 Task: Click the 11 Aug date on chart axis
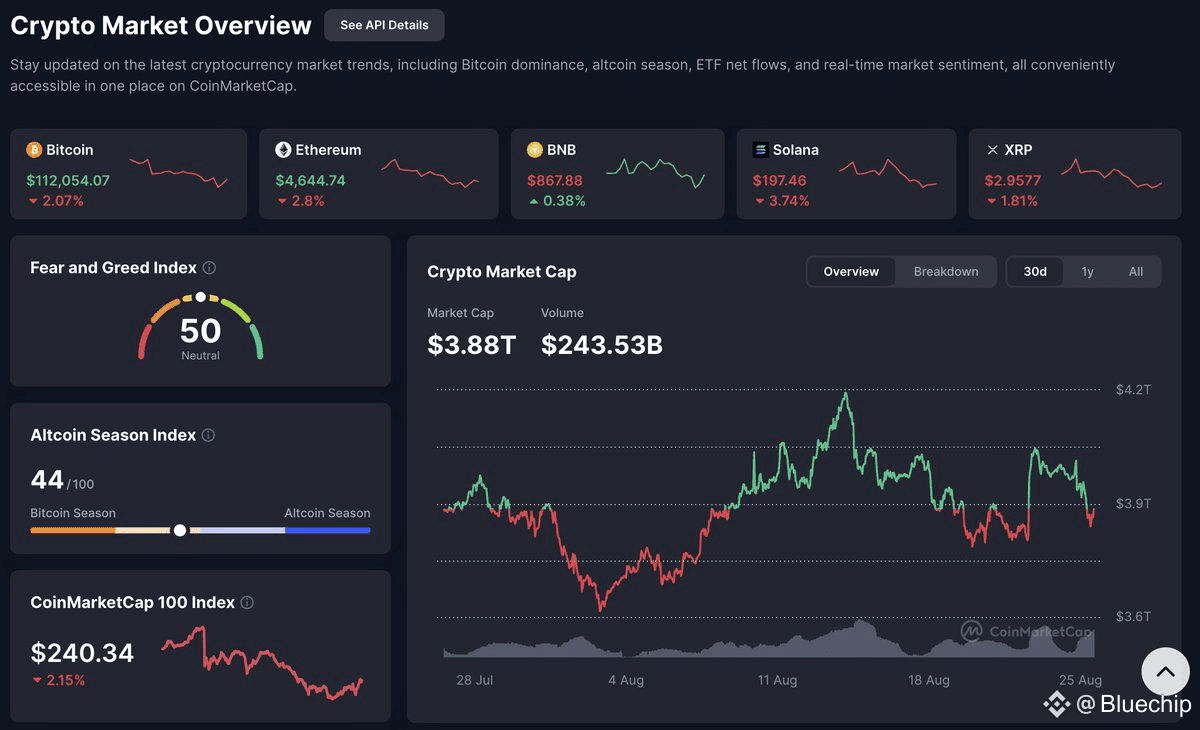click(x=777, y=680)
